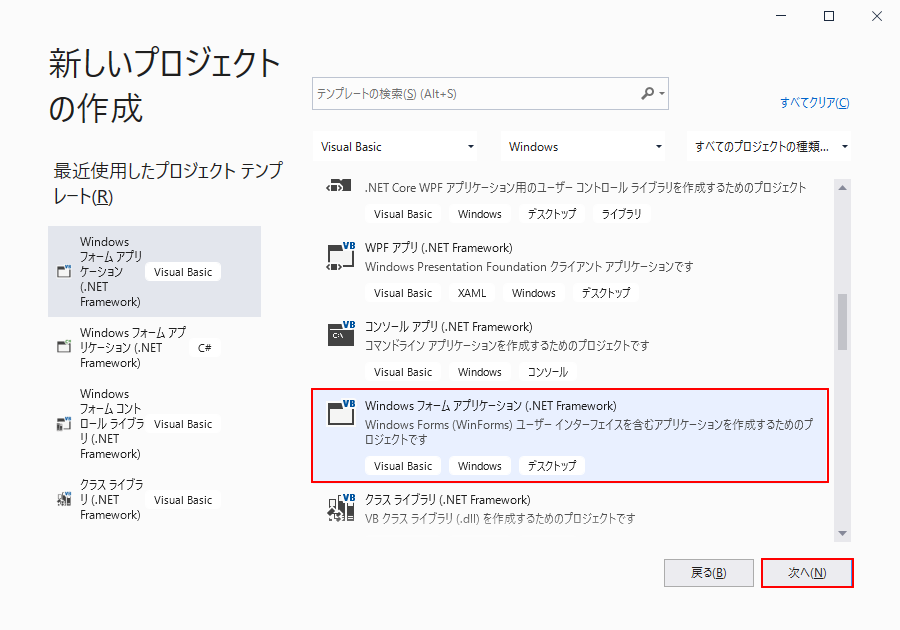Minimize the new project dialog window
The image size is (900, 630).
point(781,16)
